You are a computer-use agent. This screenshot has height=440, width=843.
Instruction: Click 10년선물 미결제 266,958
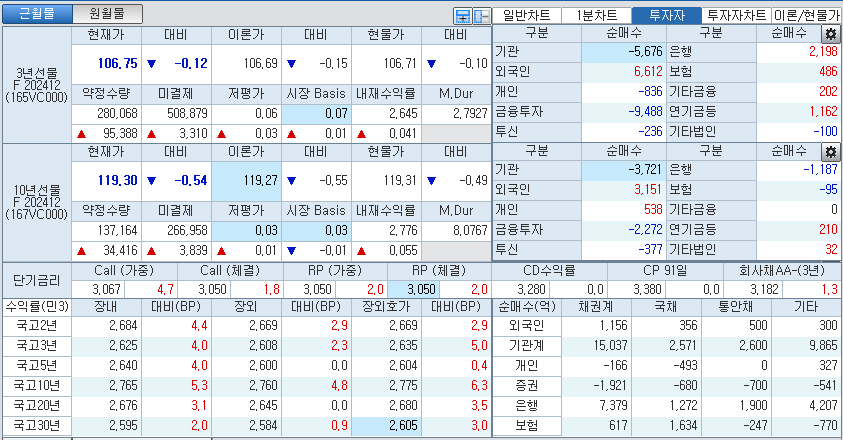coord(176,230)
